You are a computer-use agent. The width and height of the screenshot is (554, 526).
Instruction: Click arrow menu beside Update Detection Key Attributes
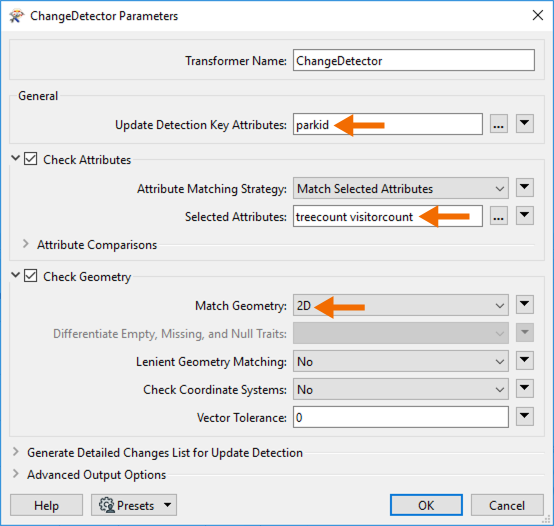525,124
